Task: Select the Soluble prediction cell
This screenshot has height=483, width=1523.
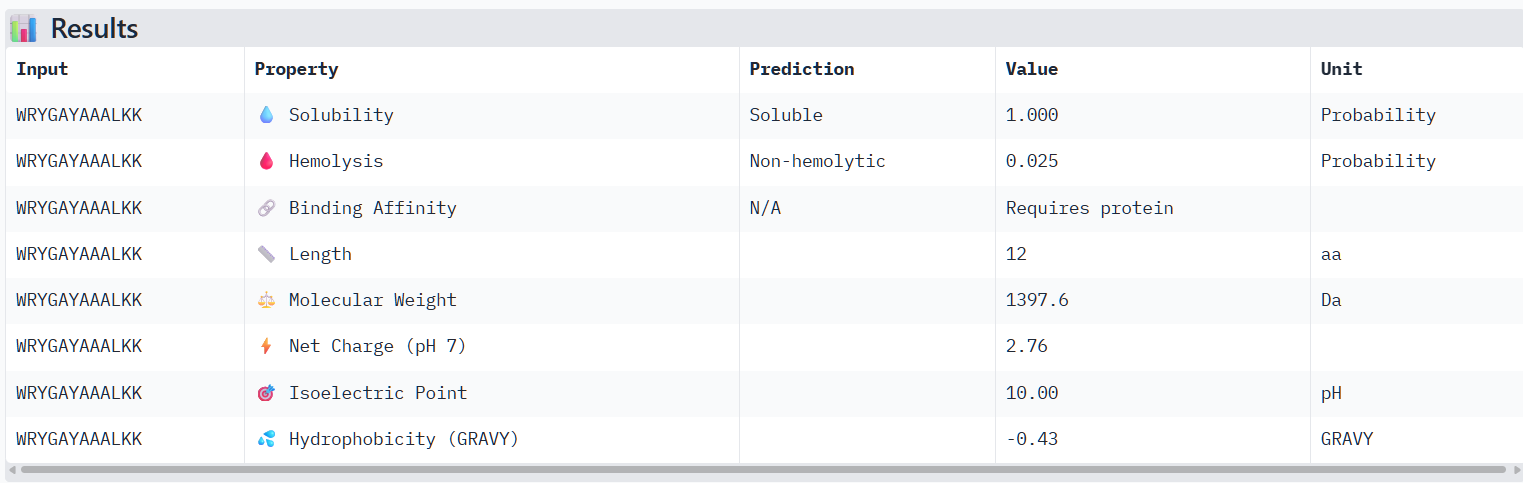Action: (786, 115)
